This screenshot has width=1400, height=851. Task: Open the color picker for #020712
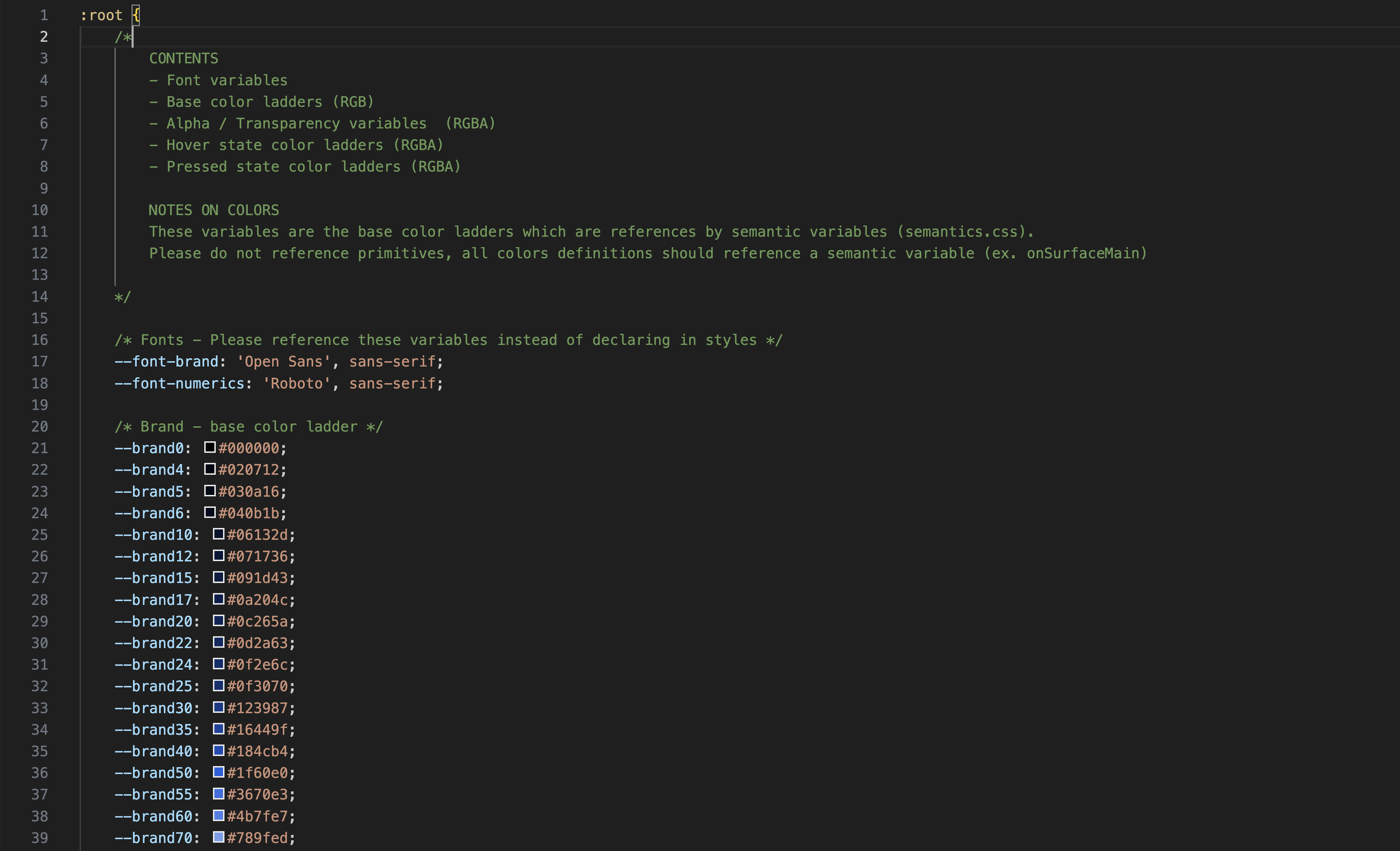tap(209, 469)
